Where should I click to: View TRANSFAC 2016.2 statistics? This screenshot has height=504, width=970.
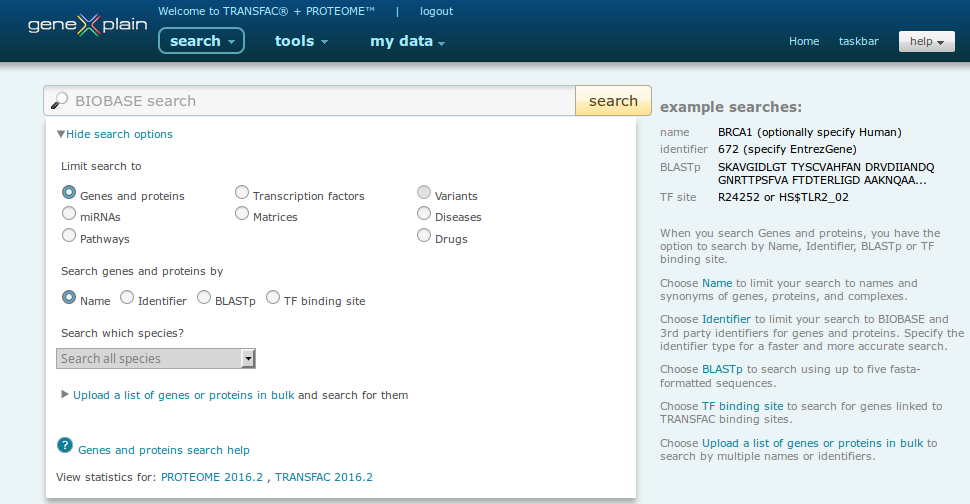(324, 477)
